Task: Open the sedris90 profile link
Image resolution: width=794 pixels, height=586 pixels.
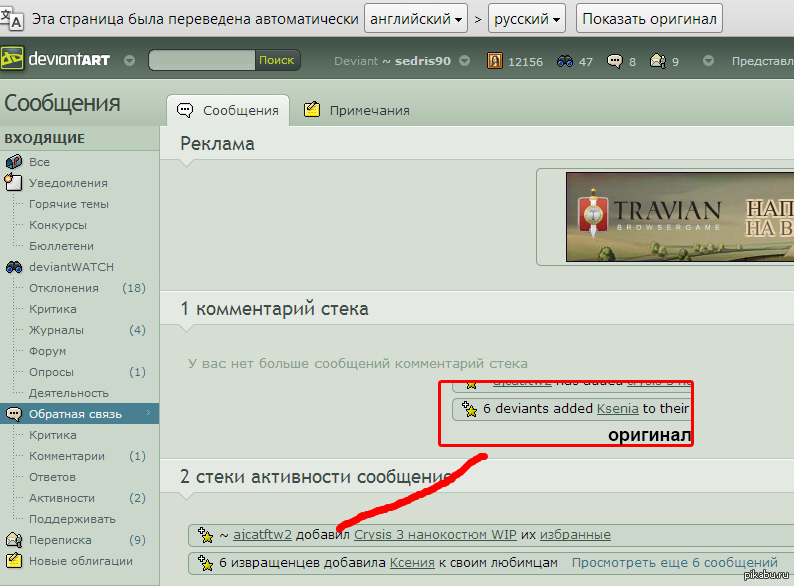Action: tap(422, 61)
